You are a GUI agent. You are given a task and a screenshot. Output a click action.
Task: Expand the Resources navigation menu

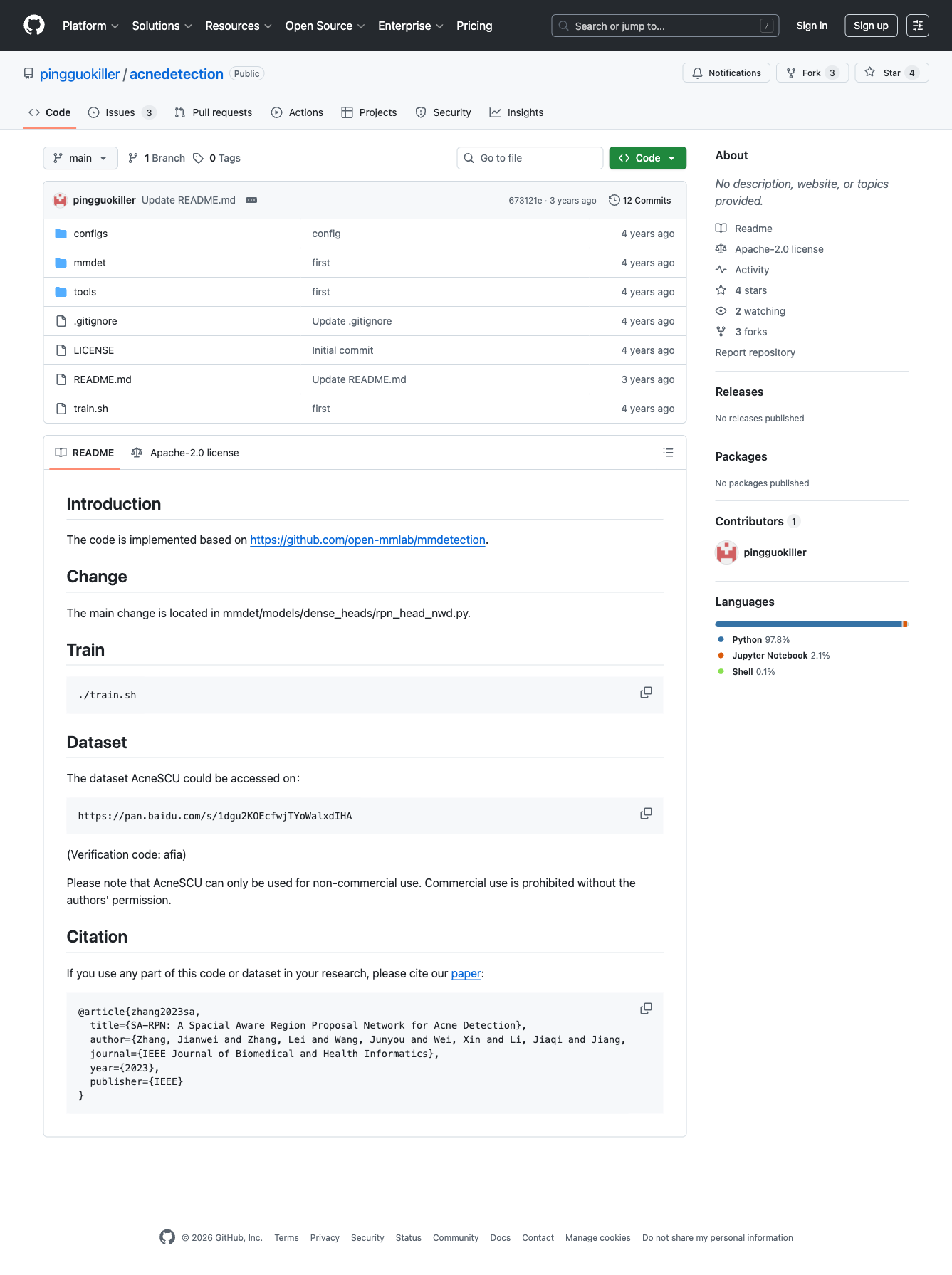[x=237, y=26]
